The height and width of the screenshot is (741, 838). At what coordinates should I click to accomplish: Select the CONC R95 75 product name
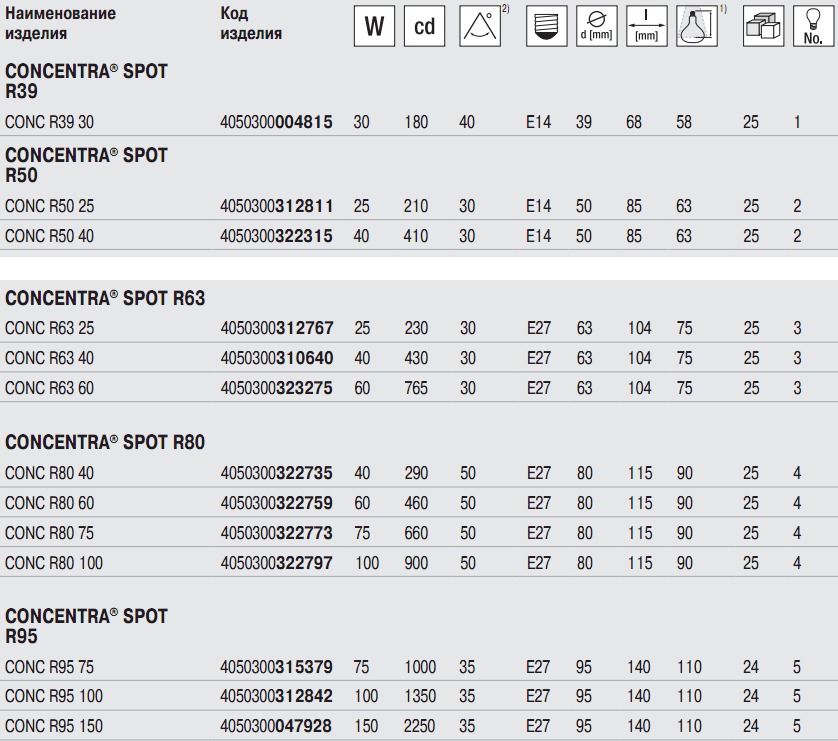click(49, 667)
